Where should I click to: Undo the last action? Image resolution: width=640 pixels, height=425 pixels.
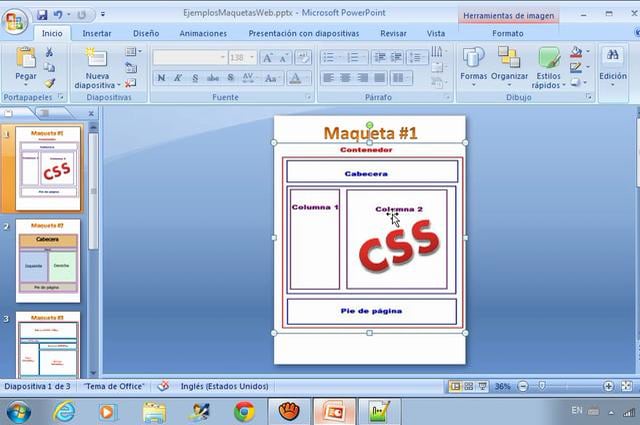(58, 15)
